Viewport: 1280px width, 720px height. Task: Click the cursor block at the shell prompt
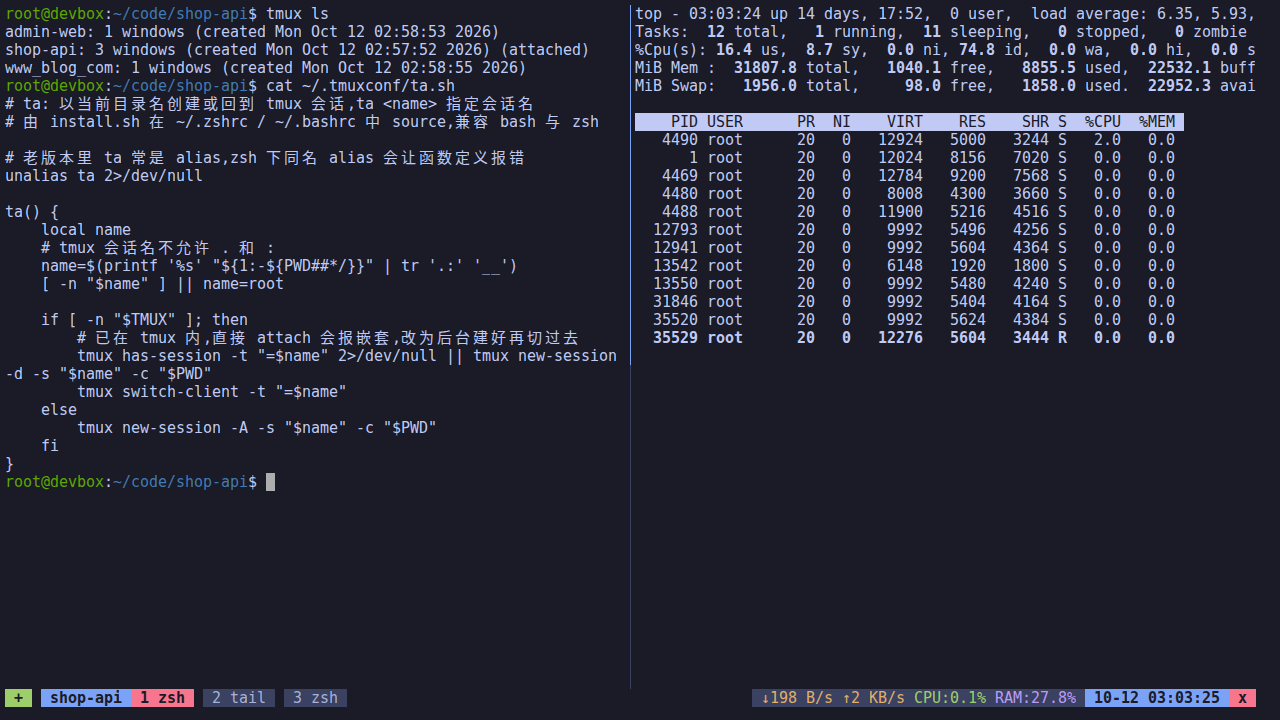pos(270,482)
